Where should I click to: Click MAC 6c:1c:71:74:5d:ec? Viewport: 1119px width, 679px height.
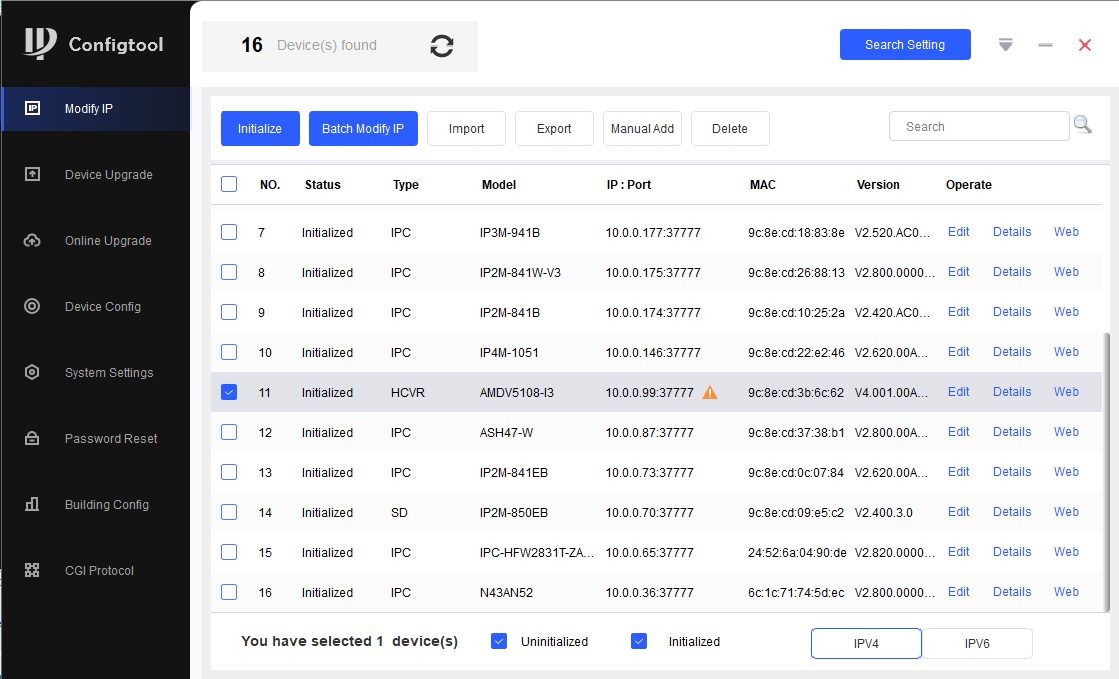[x=796, y=593]
